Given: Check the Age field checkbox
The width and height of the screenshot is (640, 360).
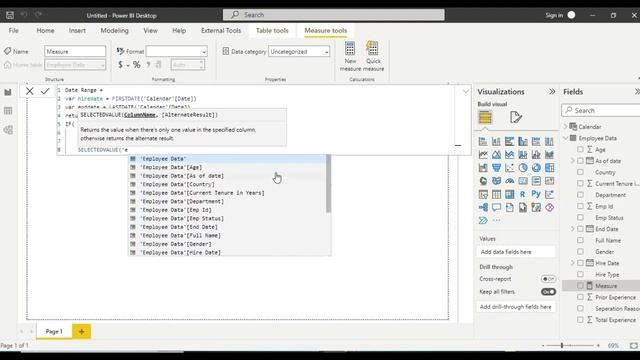Looking at the screenshot, I should pyautogui.click(x=580, y=149).
